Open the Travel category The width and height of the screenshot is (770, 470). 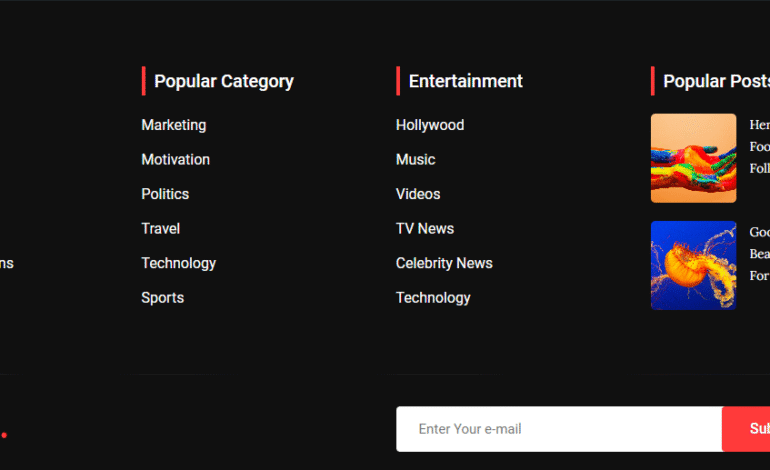coord(160,229)
